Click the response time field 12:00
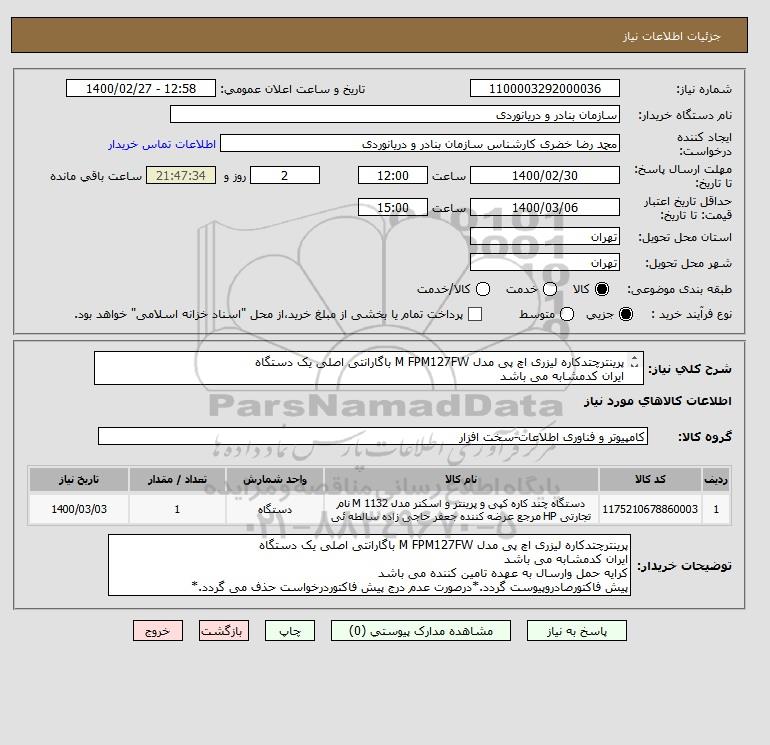770x745 pixels. (393, 175)
